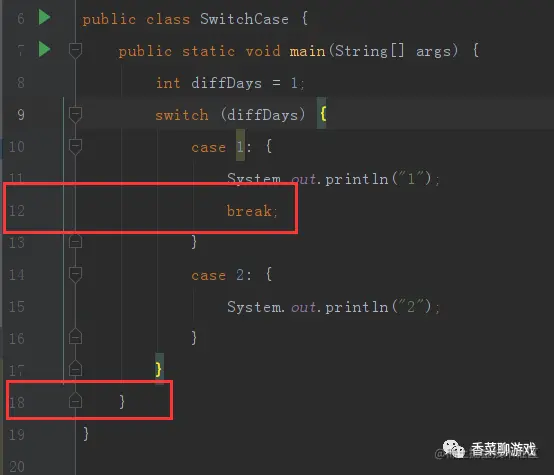Place cursor on the break statement
554x475 pixels.
(252, 211)
